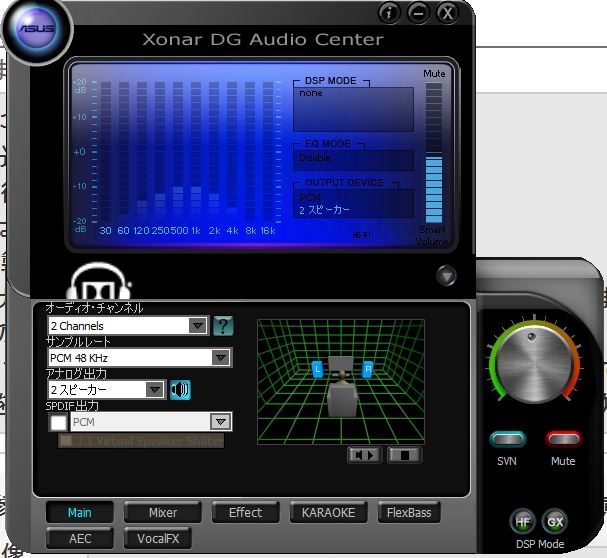
Task: Enable the SPDIF output checkbox
Action: (58, 422)
